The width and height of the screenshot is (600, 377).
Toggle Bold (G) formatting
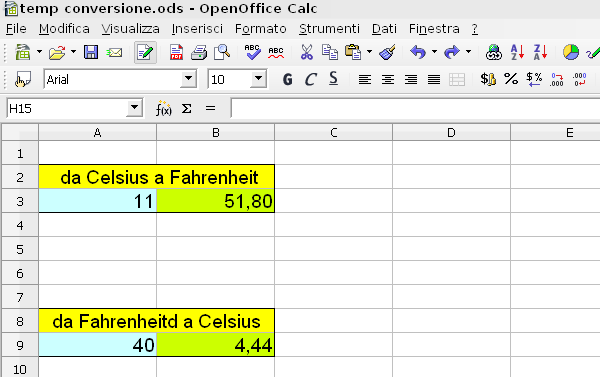[287, 80]
